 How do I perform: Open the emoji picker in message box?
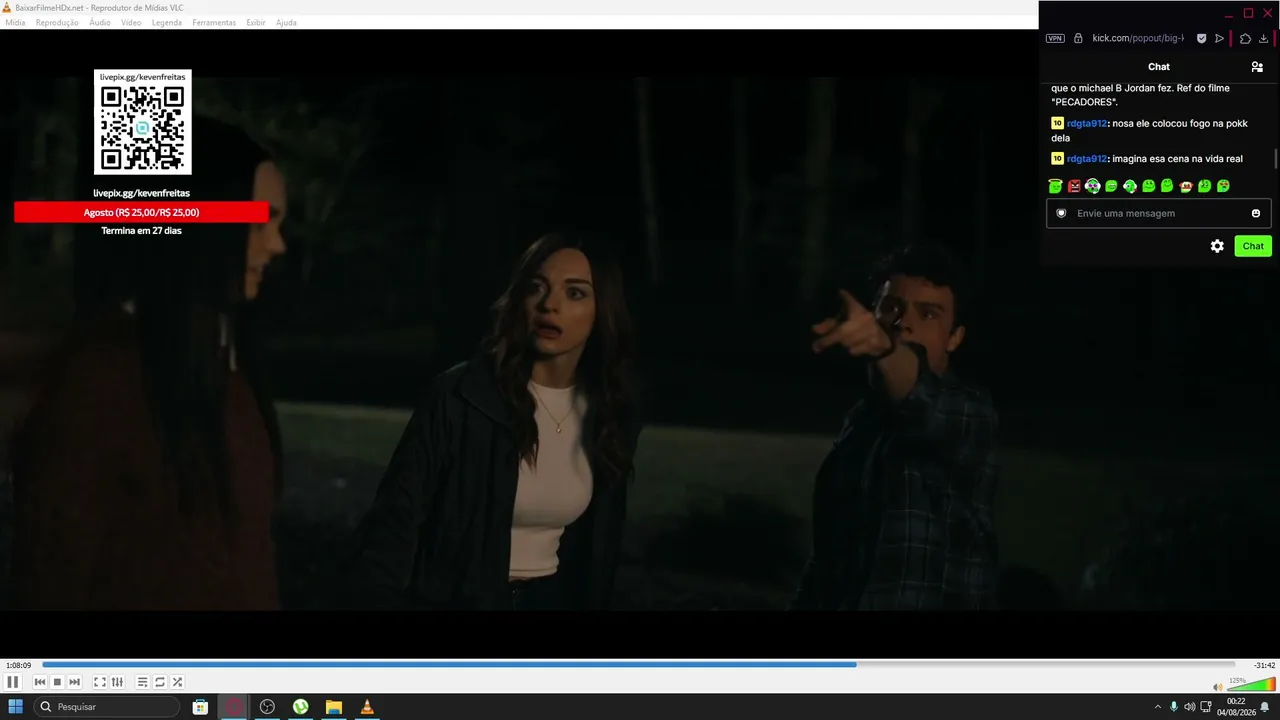point(1256,213)
